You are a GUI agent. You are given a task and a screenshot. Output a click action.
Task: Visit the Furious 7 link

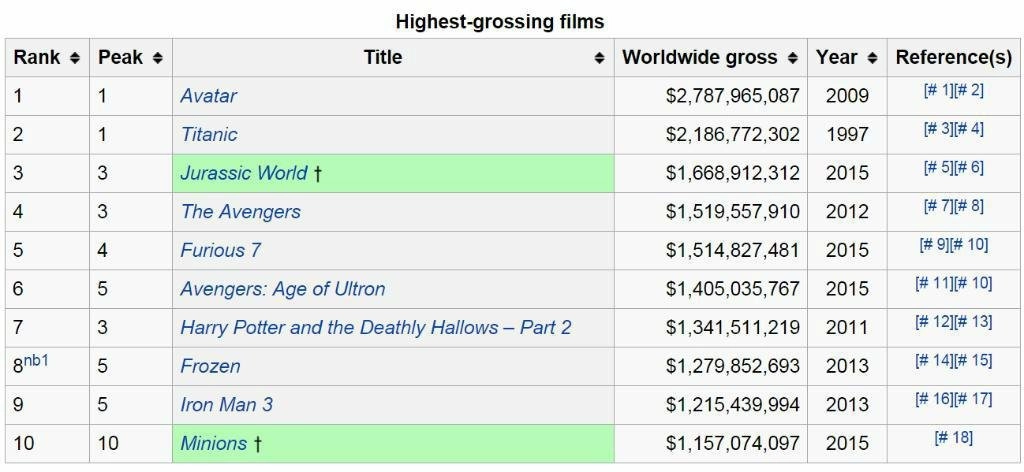tap(220, 250)
